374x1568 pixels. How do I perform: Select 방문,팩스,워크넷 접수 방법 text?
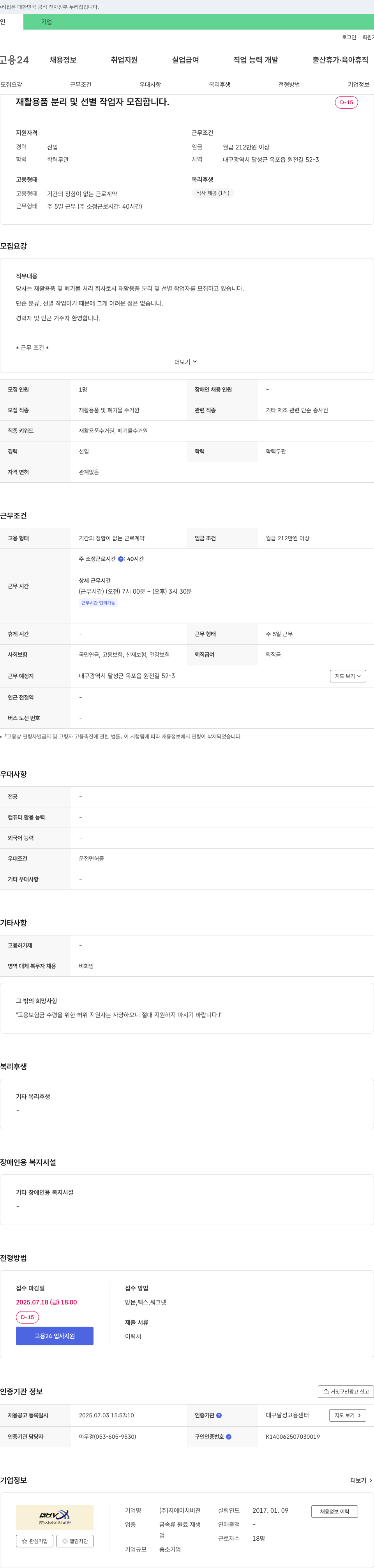tap(146, 1302)
